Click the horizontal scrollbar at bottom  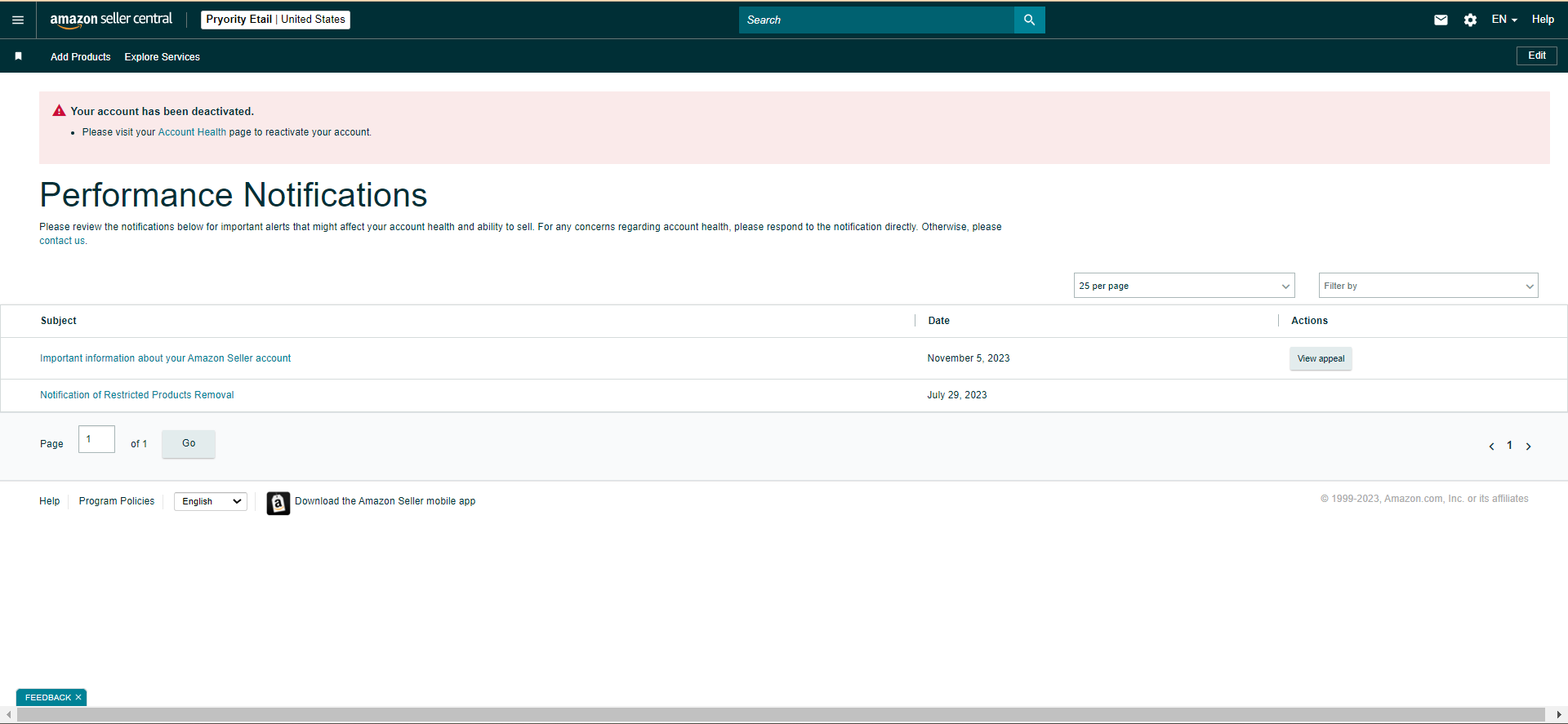(x=780, y=714)
